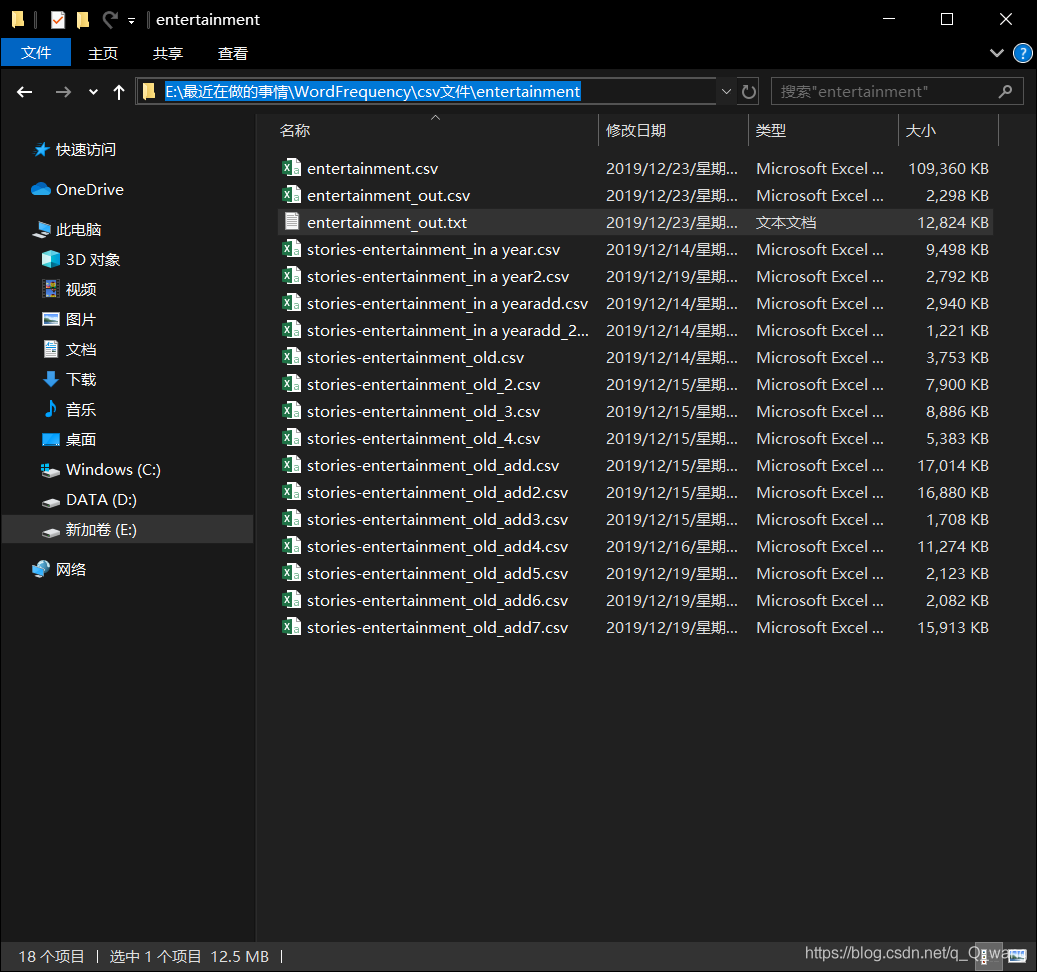Screen dimensions: 1037x972
Task: Click text file icon of entertainment_out.txt
Action: pyautogui.click(x=292, y=222)
